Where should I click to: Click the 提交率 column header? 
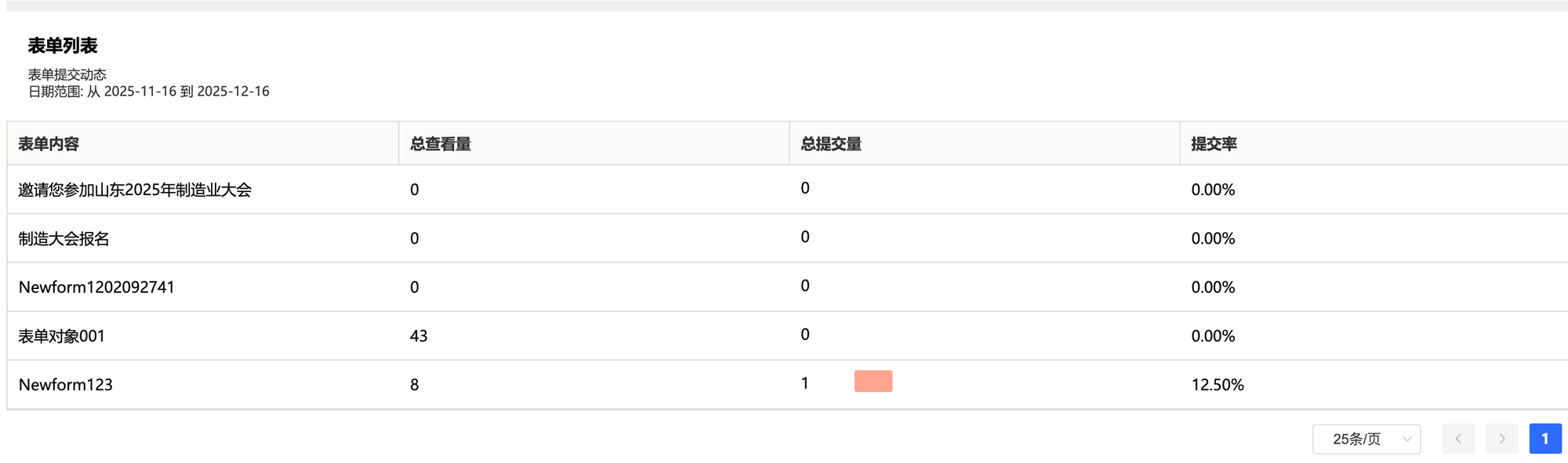pyautogui.click(x=1214, y=144)
